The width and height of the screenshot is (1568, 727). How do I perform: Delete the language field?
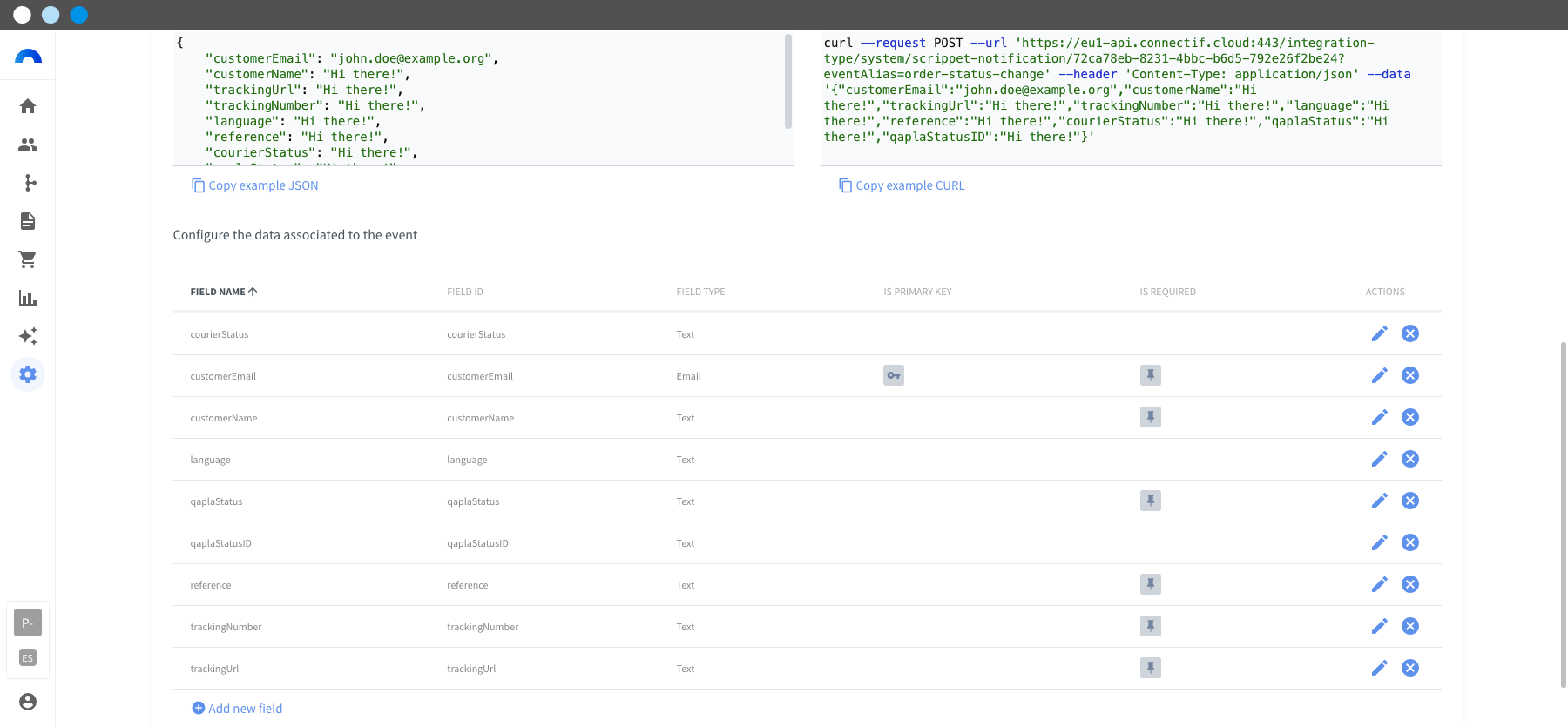(1410, 459)
